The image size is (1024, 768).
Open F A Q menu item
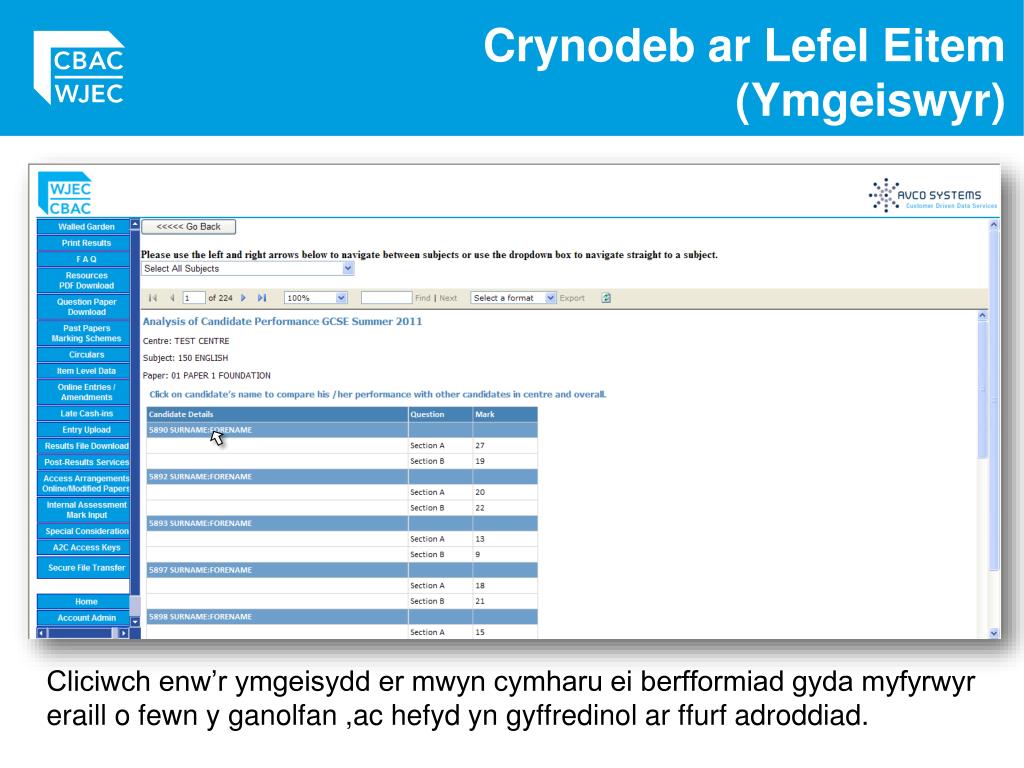(86, 259)
